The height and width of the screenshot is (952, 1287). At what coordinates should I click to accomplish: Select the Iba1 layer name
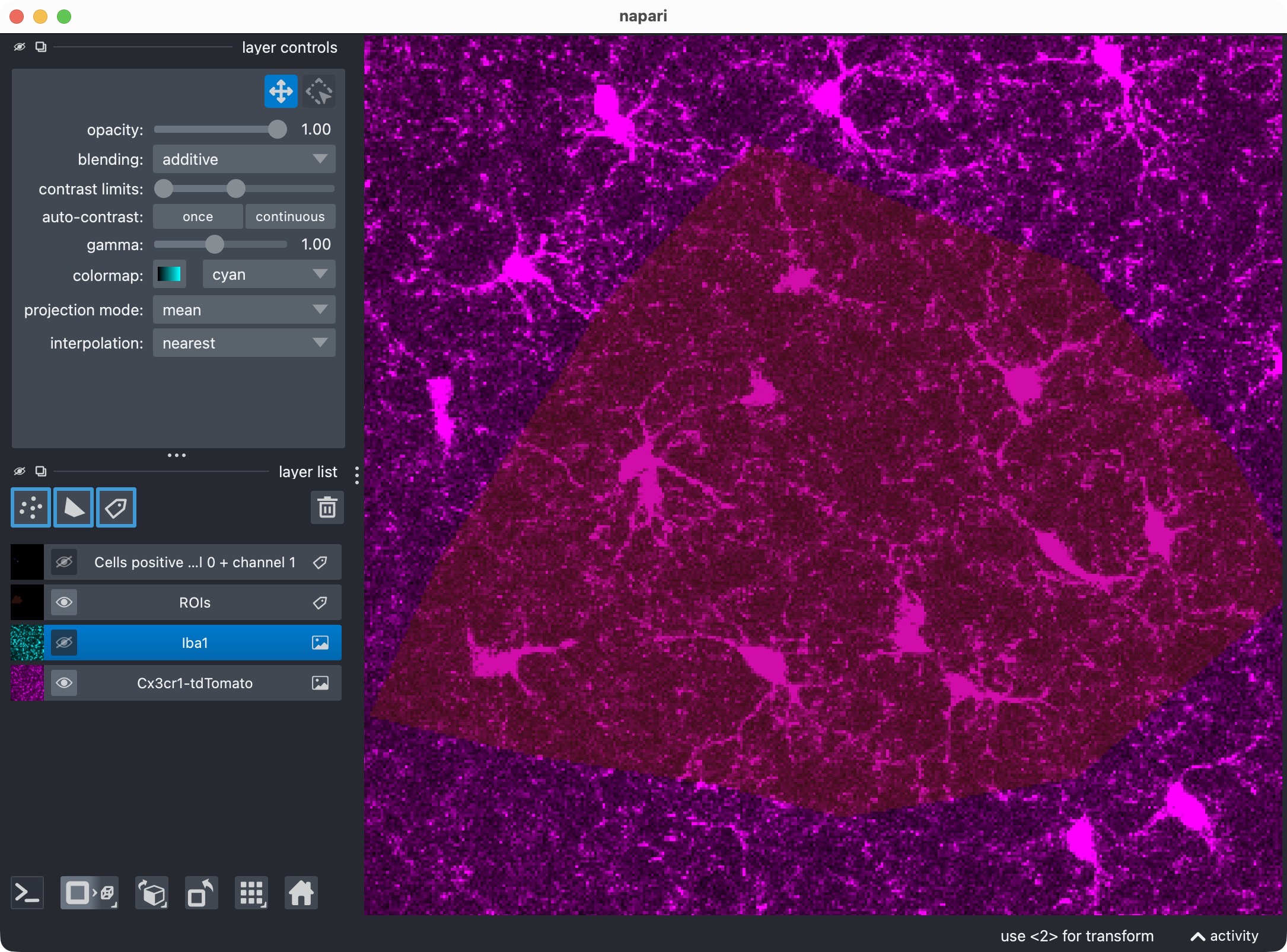coord(195,643)
